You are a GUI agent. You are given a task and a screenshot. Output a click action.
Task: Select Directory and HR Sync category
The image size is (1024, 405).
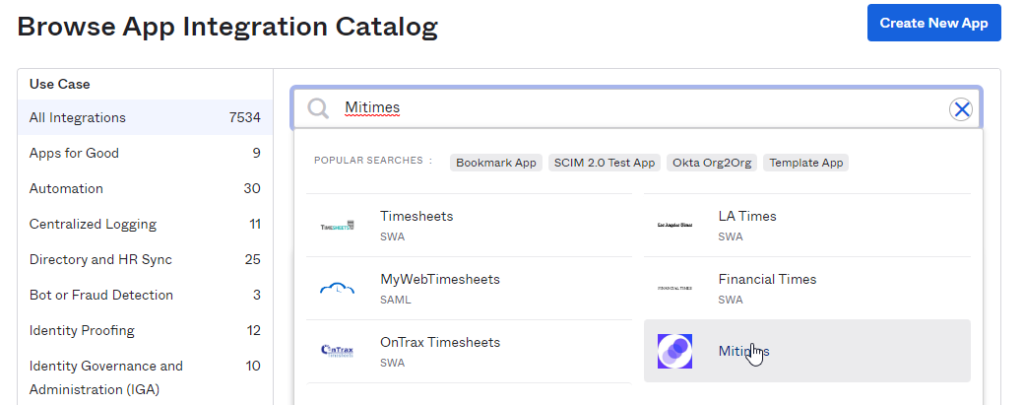click(145, 260)
